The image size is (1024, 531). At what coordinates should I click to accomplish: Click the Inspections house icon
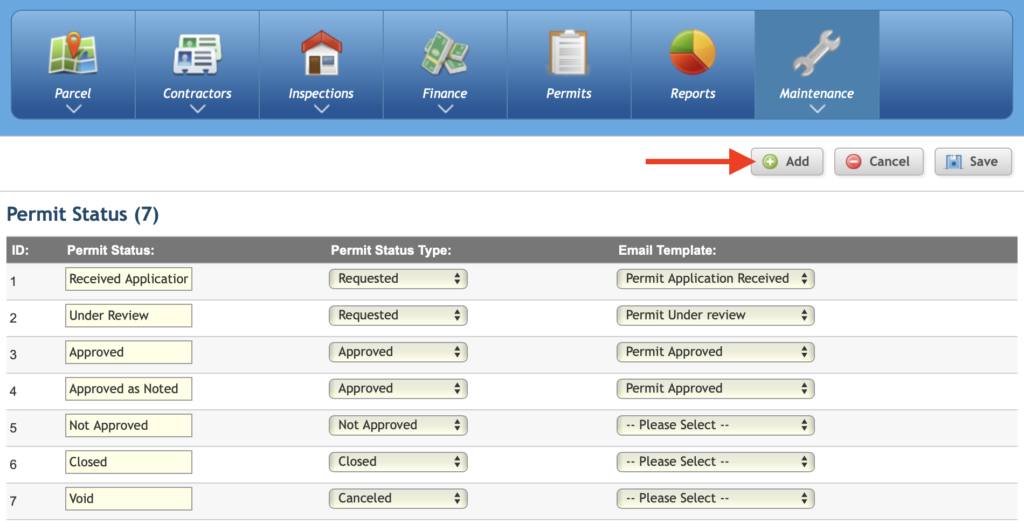[321, 53]
